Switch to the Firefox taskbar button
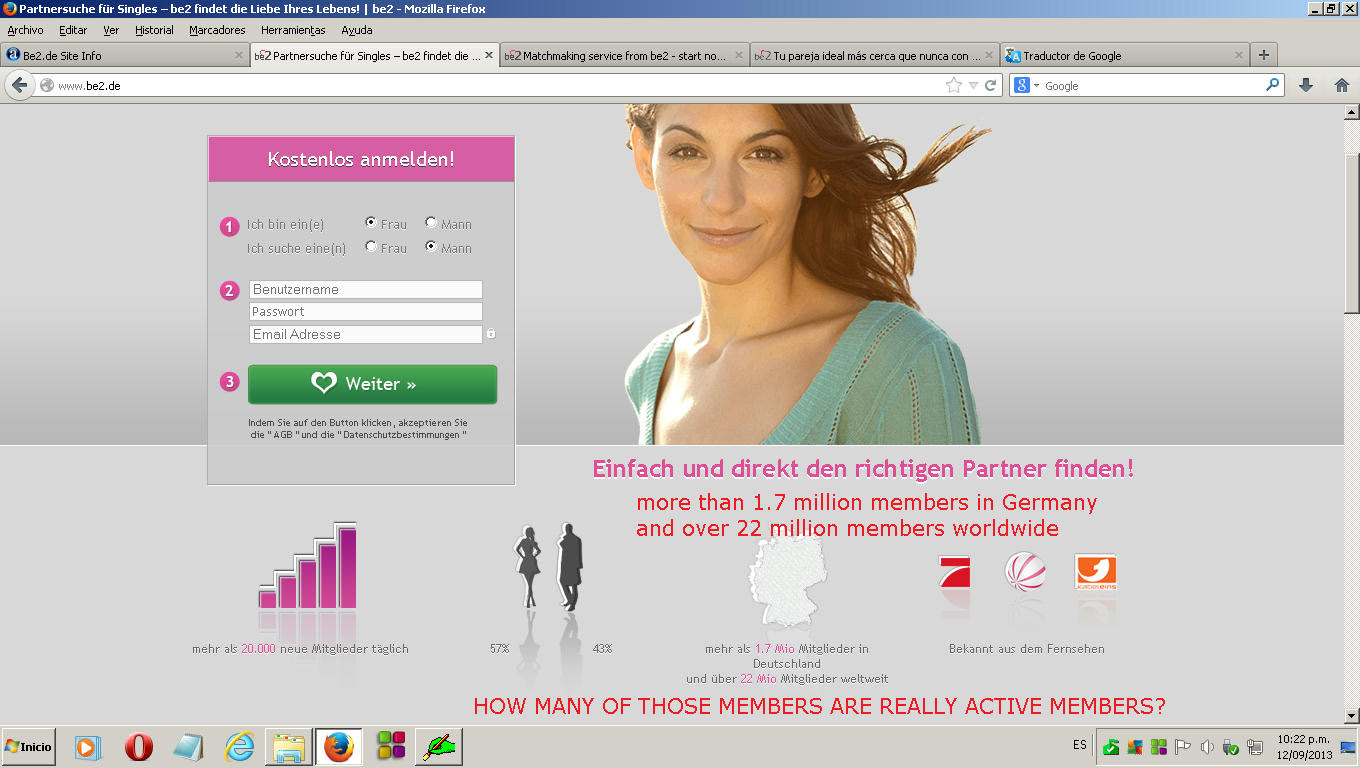The image size is (1360, 768). (x=339, y=747)
